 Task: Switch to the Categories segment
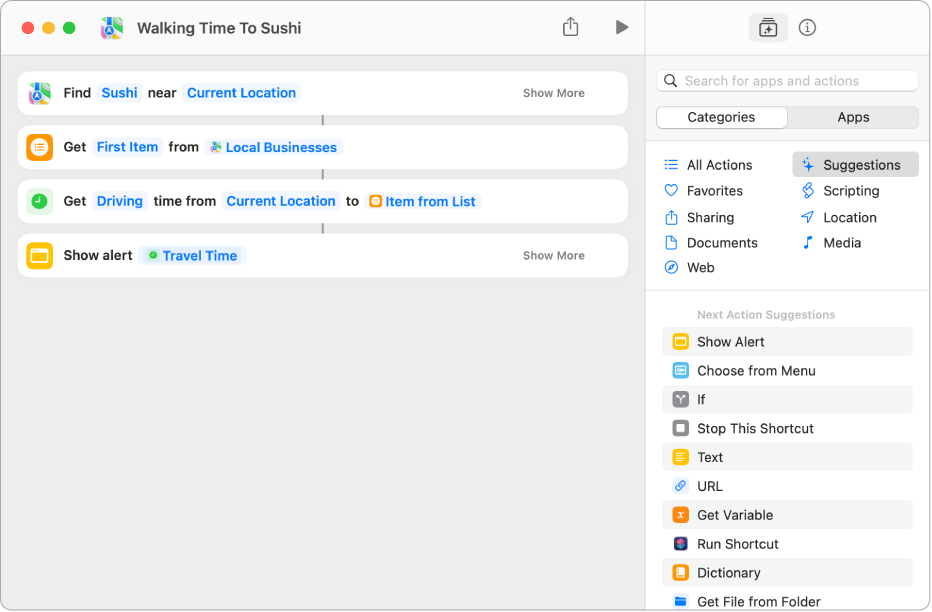pos(721,117)
